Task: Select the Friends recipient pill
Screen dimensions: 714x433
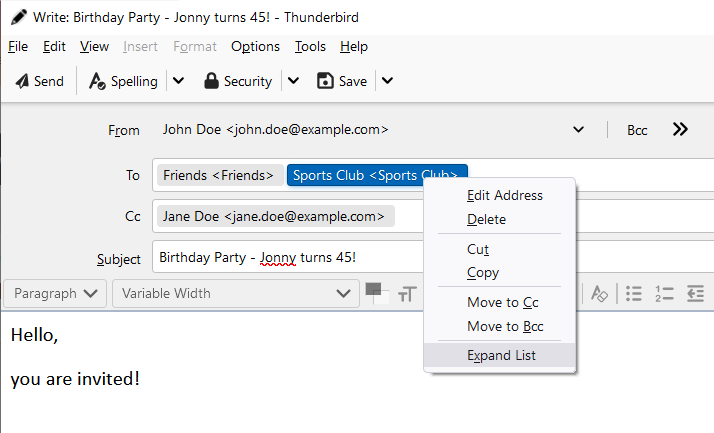Action: coord(219,175)
